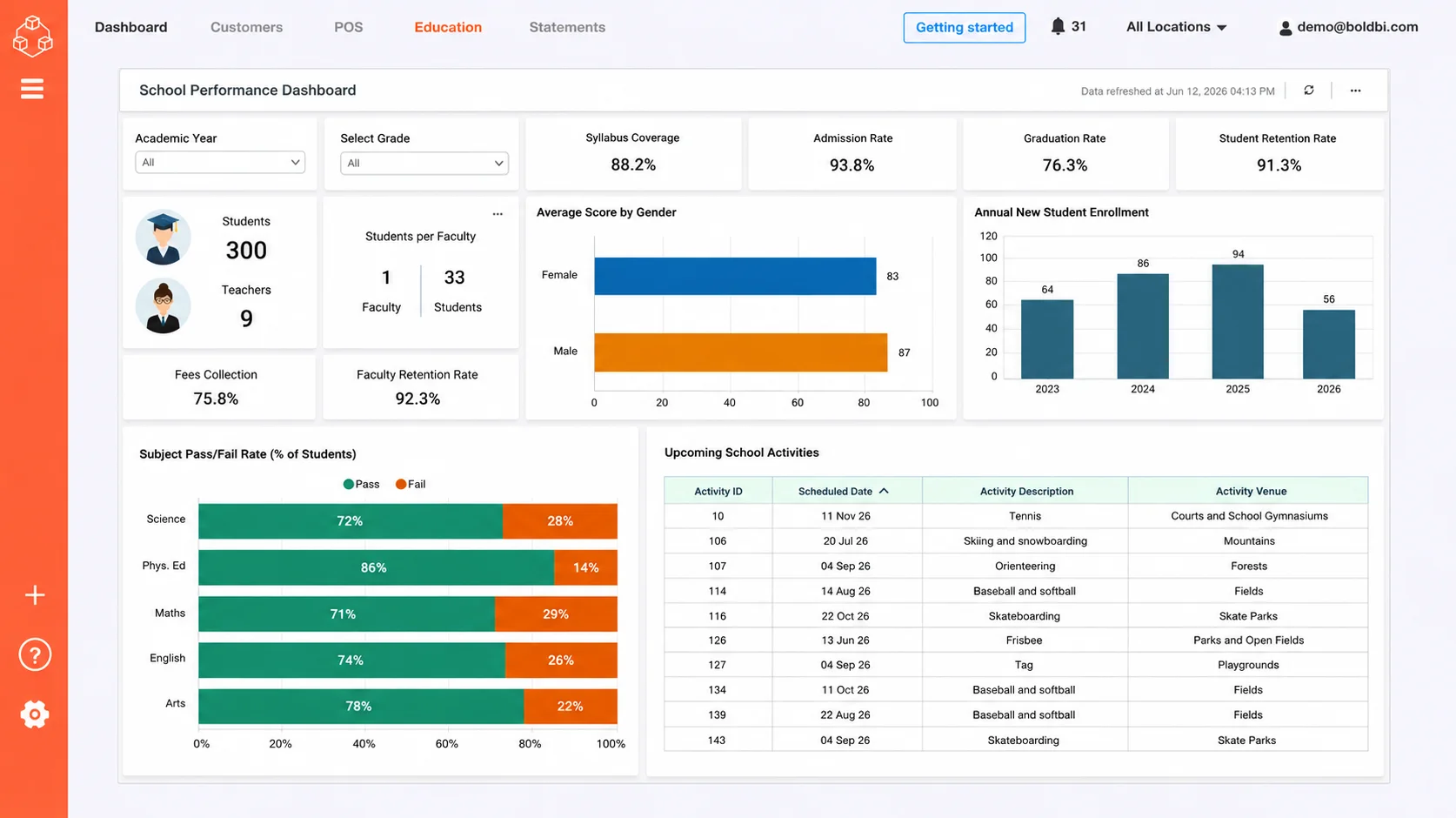This screenshot has height=818, width=1456.
Task: Switch to the Dashboard tab
Action: point(130,27)
